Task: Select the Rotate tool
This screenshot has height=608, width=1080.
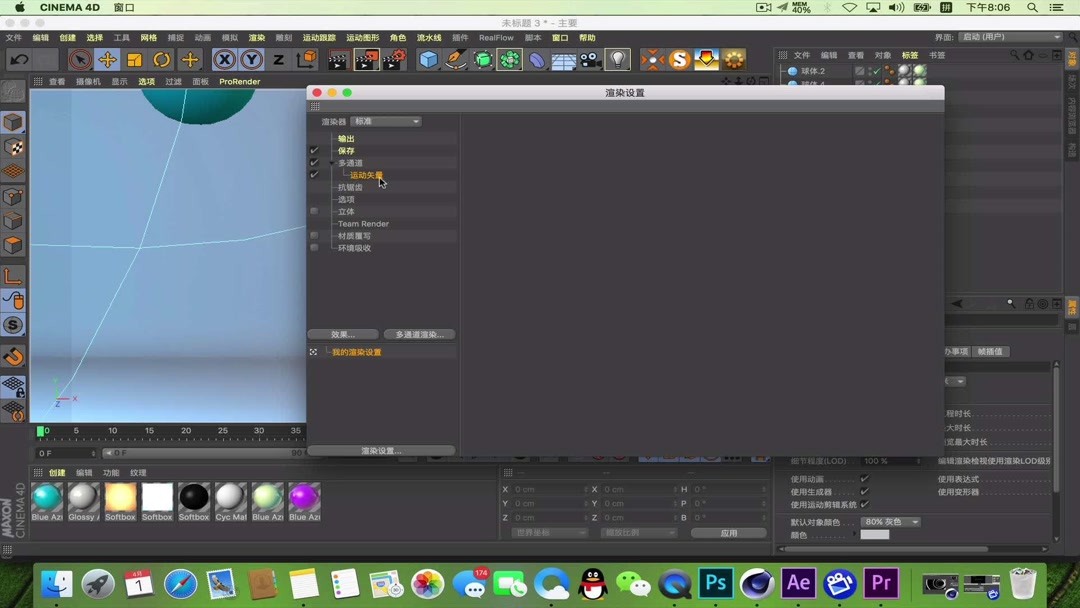Action: (161, 60)
